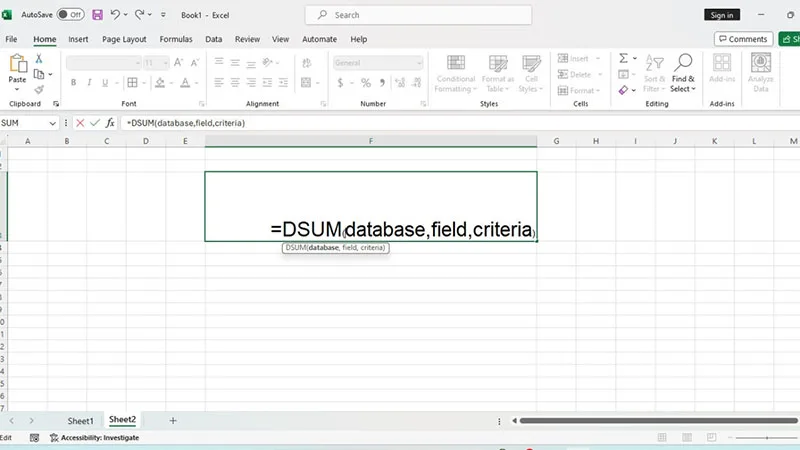The width and height of the screenshot is (800, 450).
Task: Click the Sign in button
Action: [x=722, y=15]
